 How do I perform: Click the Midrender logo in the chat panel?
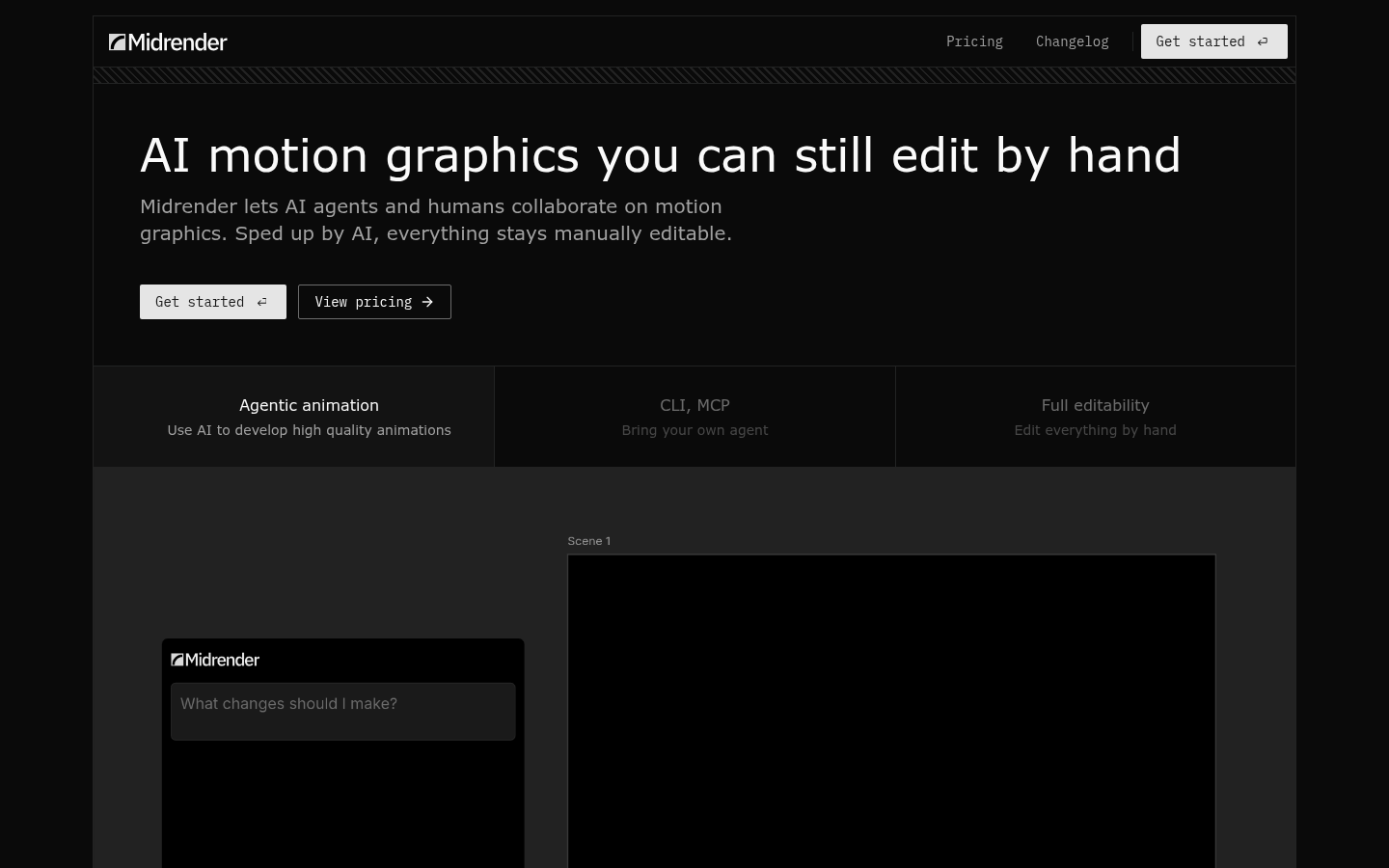click(215, 660)
